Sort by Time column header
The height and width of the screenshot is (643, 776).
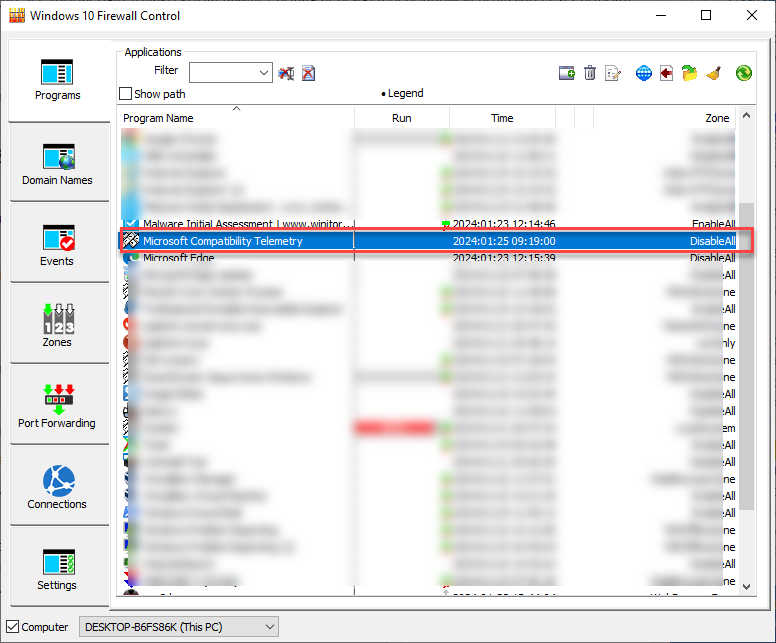point(502,118)
